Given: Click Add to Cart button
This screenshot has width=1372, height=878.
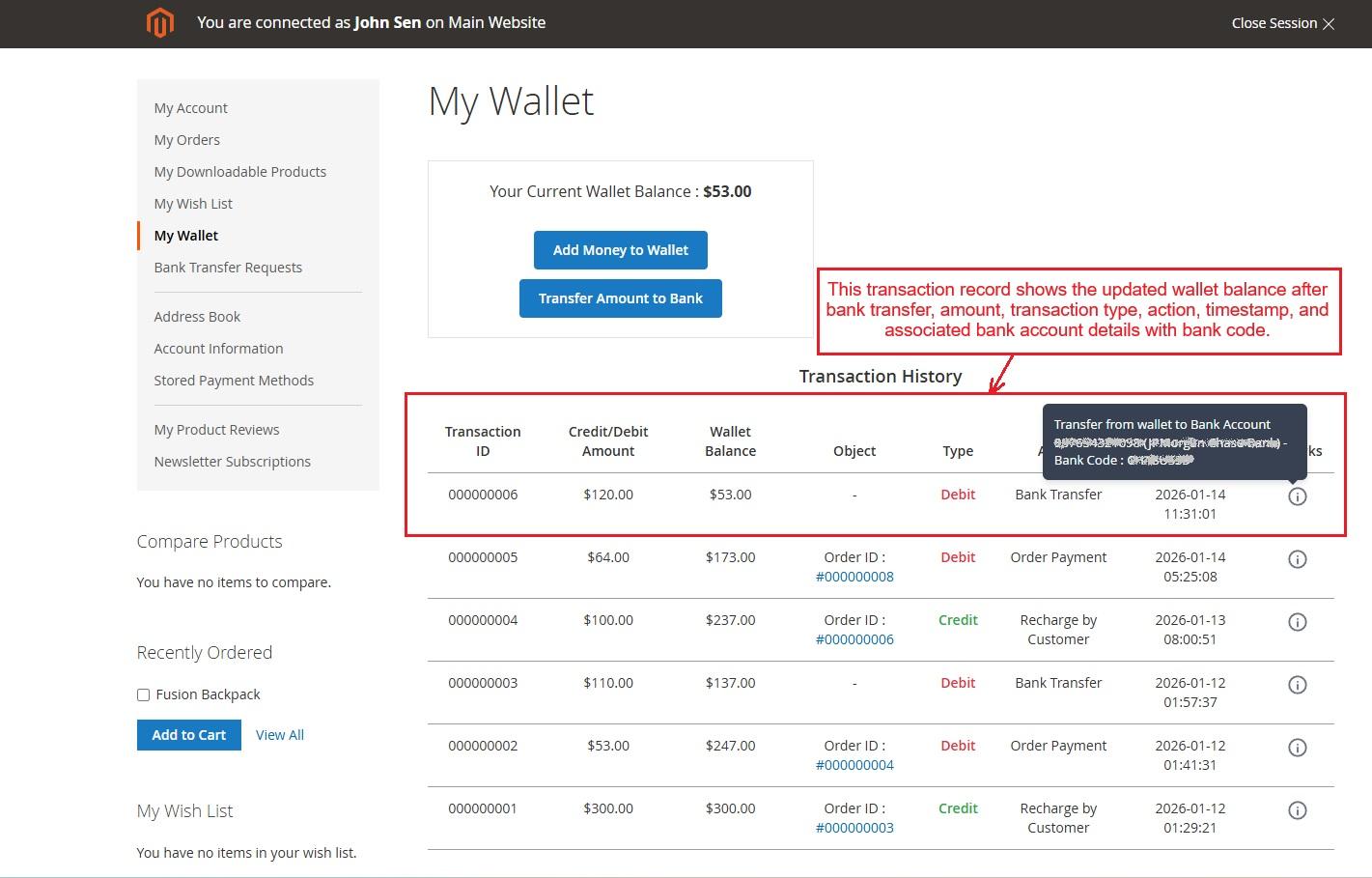Looking at the screenshot, I should (188, 735).
